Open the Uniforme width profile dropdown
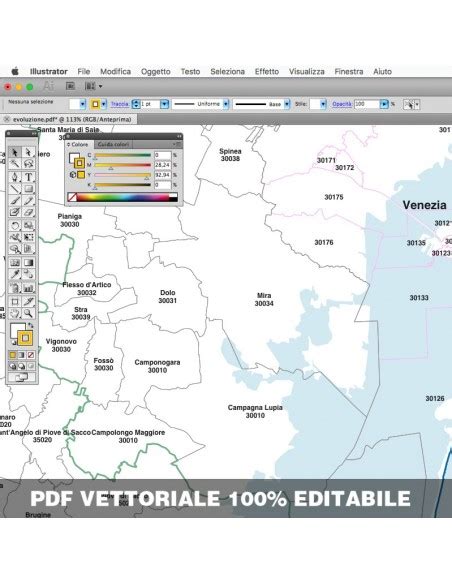The height and width of the screenshot is (584, 452). [226, 104]
